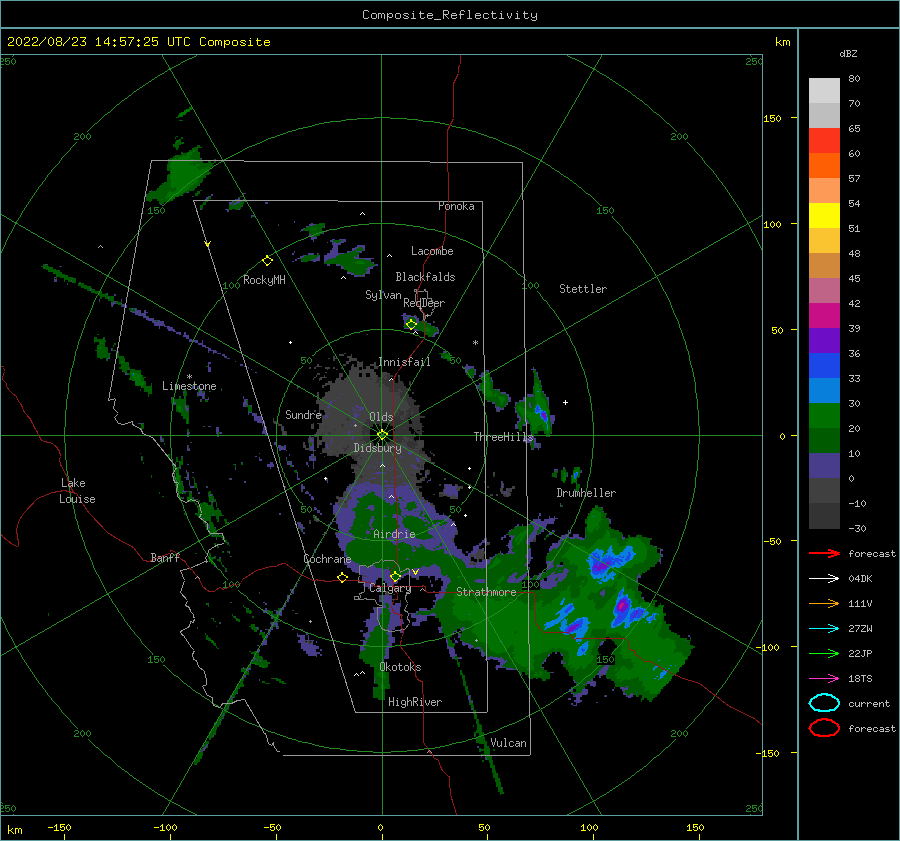900x841 pixels.
Task: Click the Didsbury city label
Action: 377,448
